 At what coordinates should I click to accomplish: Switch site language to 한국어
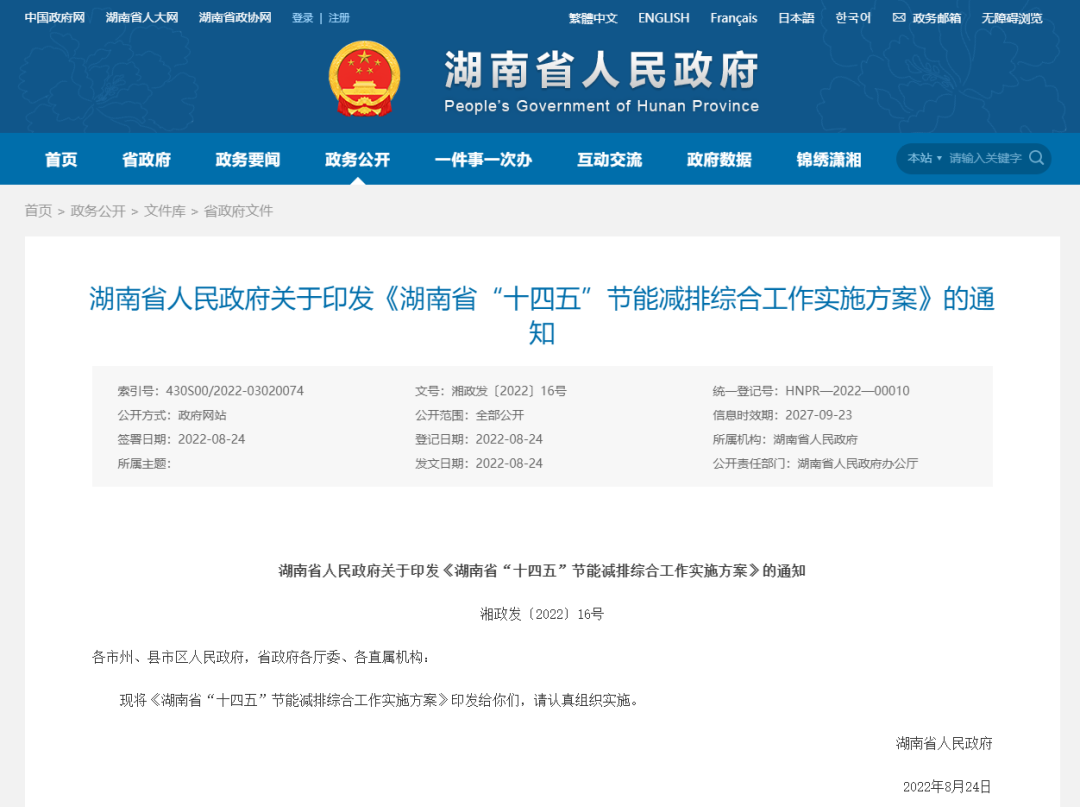coord(852,17)
